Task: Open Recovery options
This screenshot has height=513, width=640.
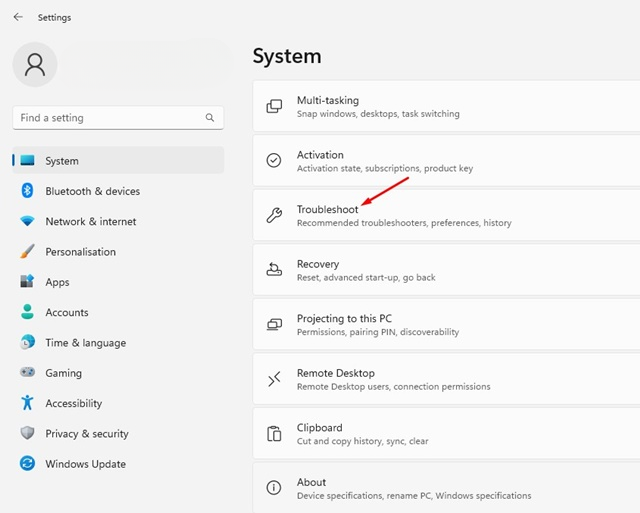Action: (x=447, y=270)
